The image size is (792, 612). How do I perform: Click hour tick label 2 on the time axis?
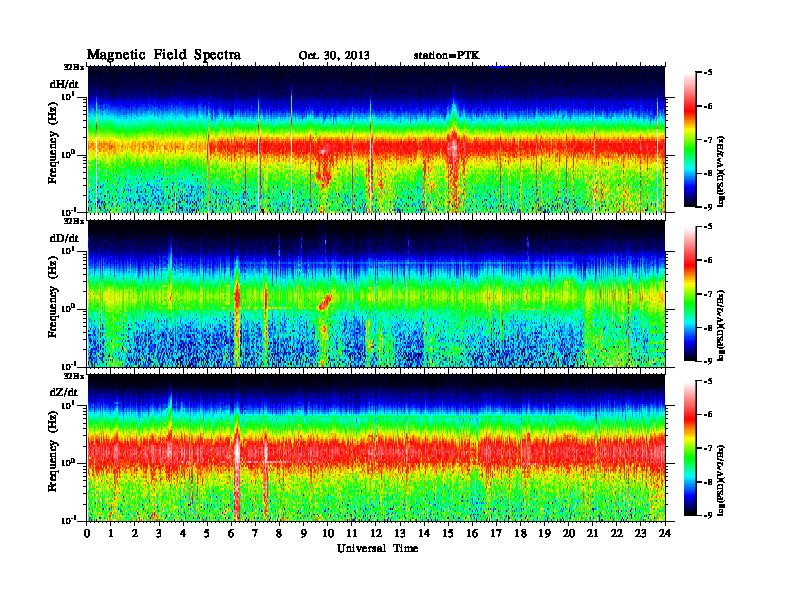[135, 533]
